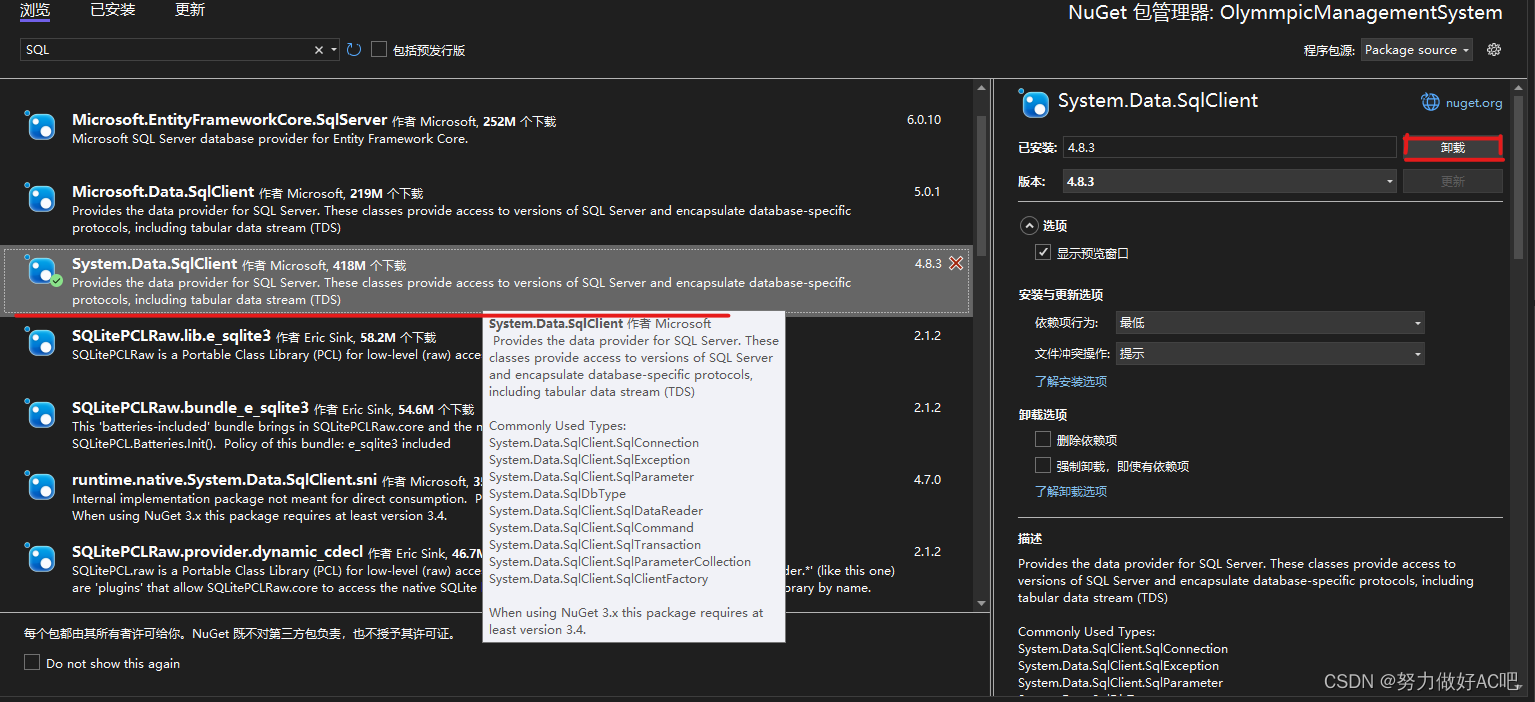Click the Microsoft.Data.SqlClient package icon
1535x702 pixels.
(x=41, y=197)
